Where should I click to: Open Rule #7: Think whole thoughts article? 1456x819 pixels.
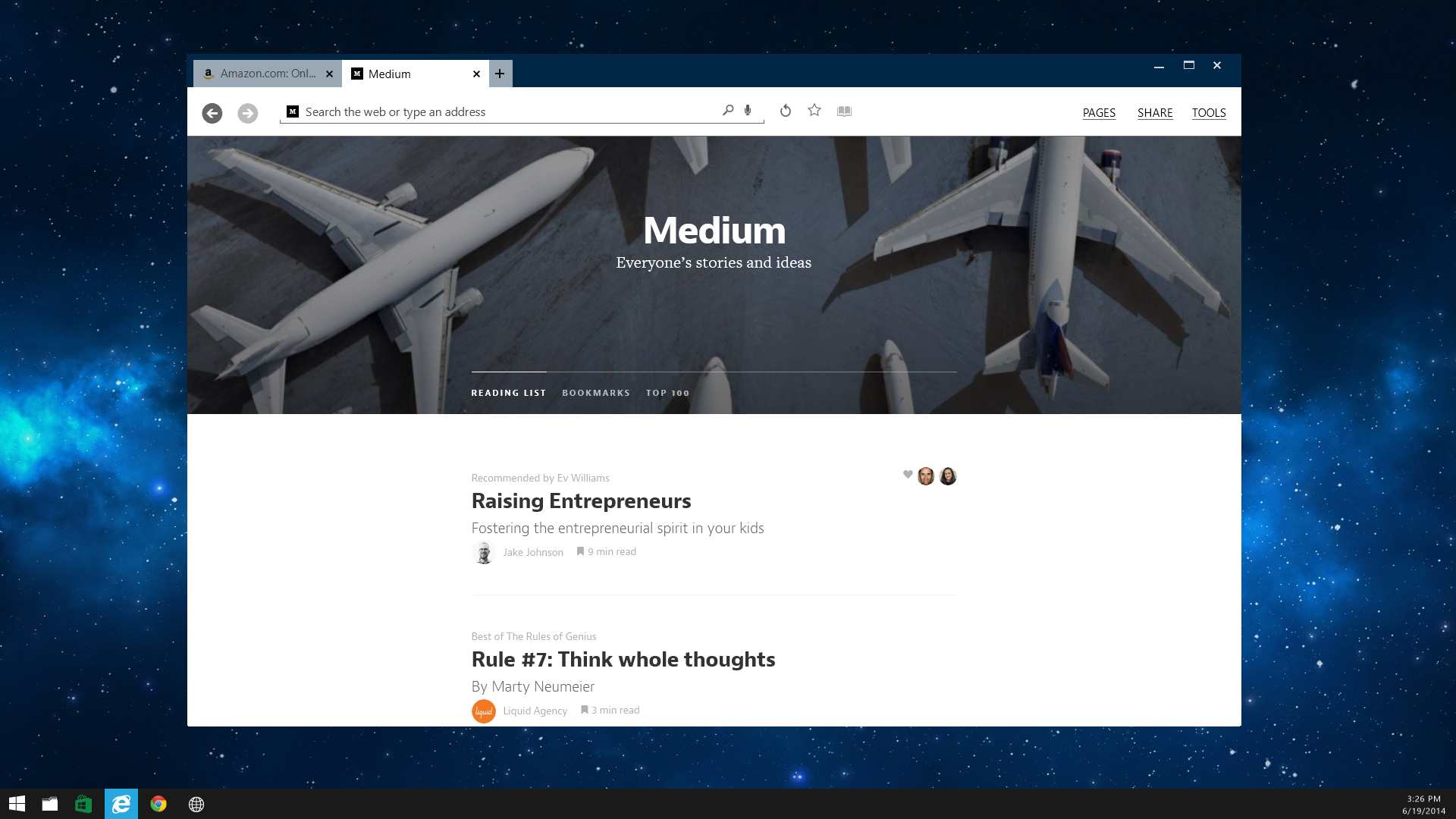click(x=623, y=660)
